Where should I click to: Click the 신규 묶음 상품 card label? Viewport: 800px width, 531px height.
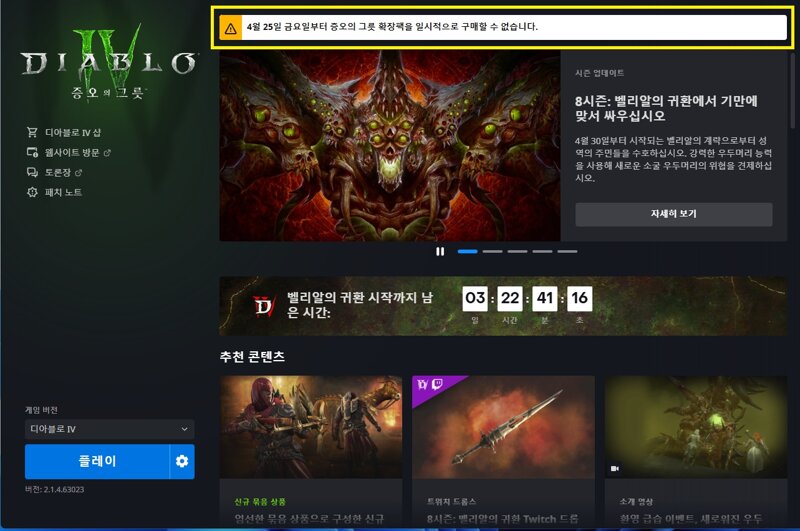pyautogui.click(x=260, y=502)
